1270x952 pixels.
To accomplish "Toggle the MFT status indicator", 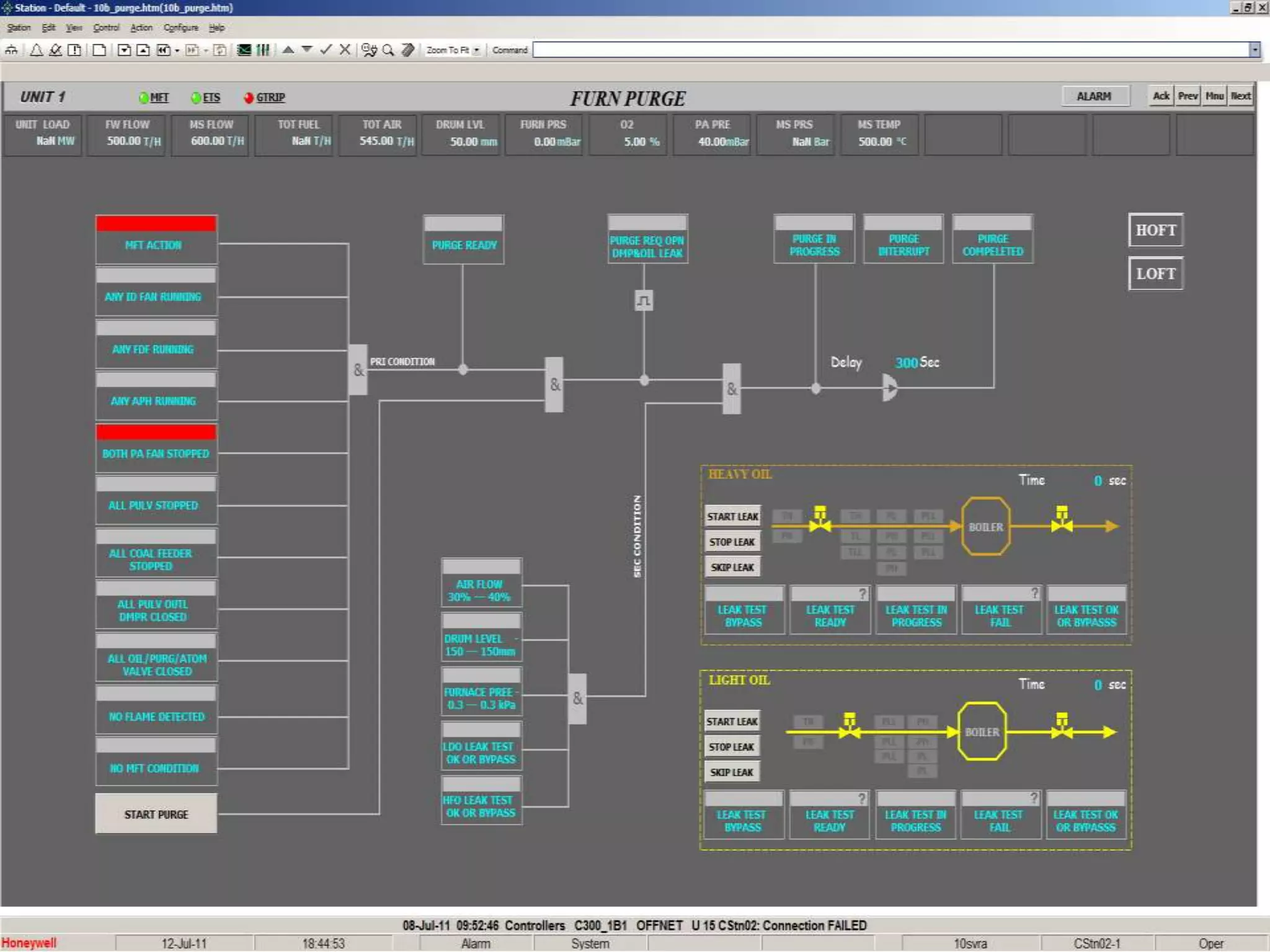I will [x=144, y=97].
